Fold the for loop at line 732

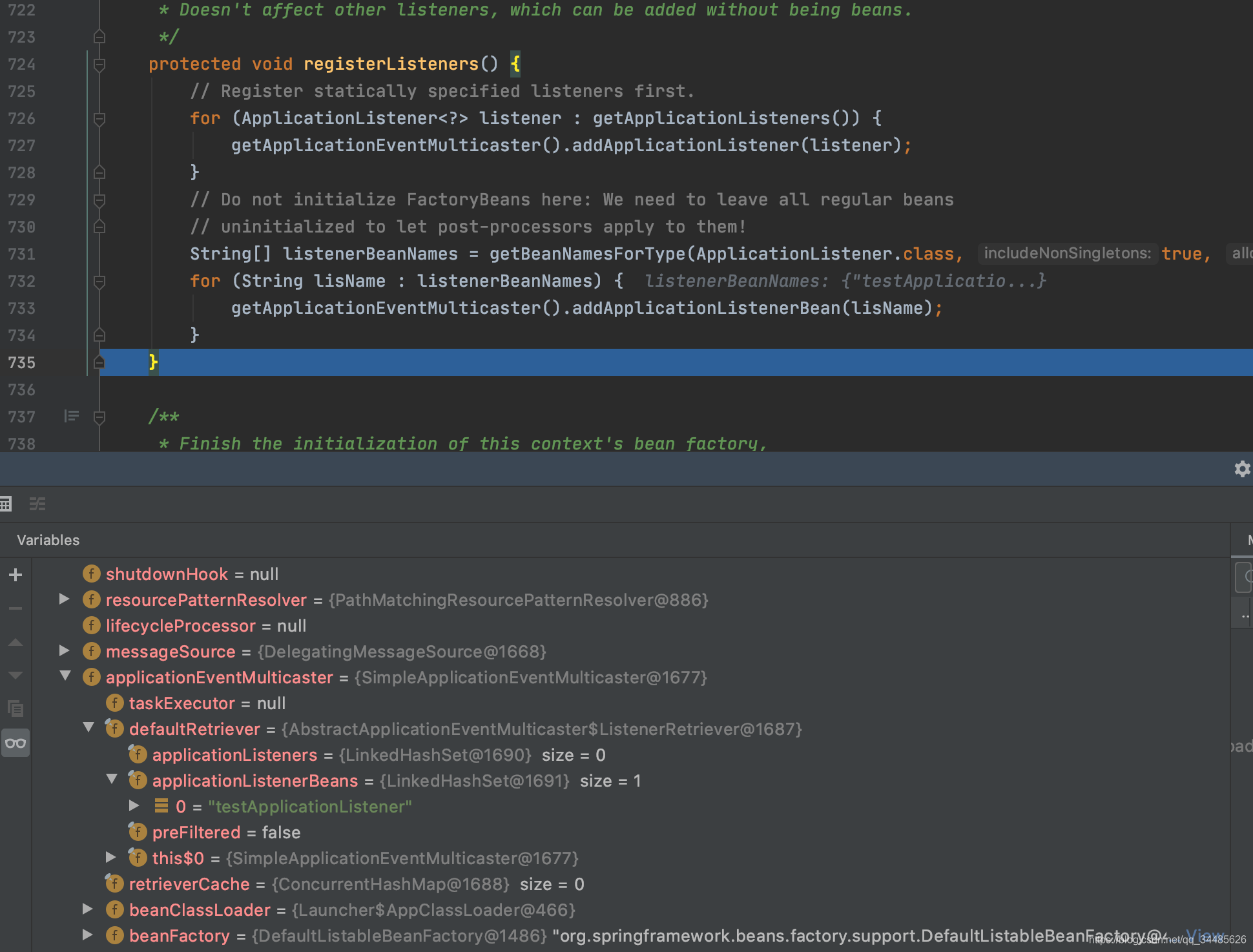[x=99, y=281]
